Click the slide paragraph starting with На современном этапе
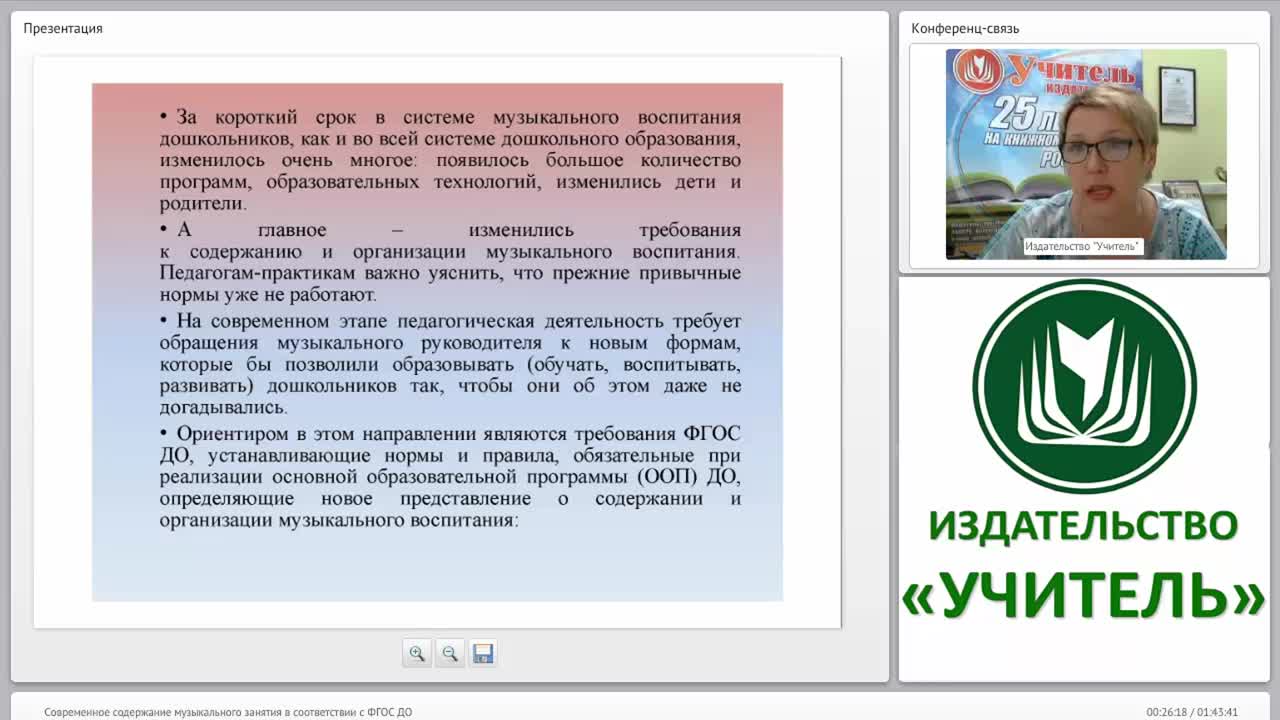The width and height of the screenshot is (1280, 720). pyautogui.click(x=450, y=364)
